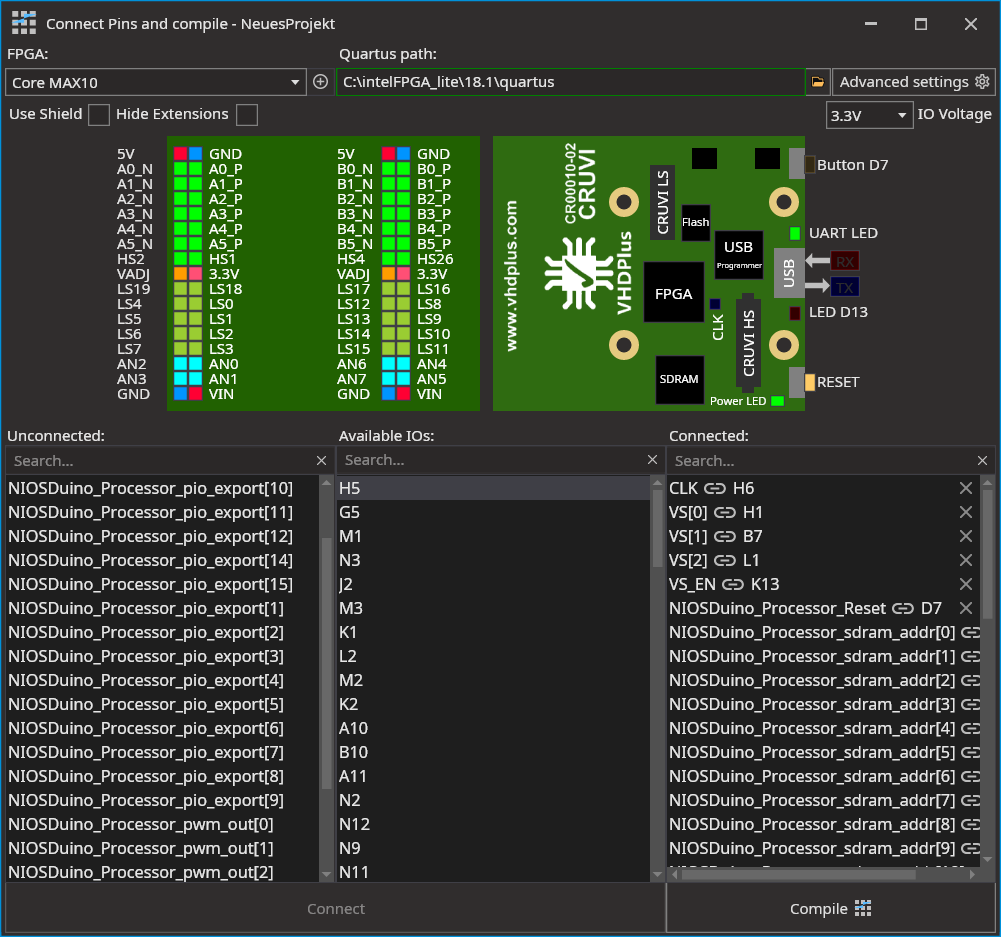Select the A0_P header pin
Image resolution: width=1001 pixels, height=937 pixels.
195,169
